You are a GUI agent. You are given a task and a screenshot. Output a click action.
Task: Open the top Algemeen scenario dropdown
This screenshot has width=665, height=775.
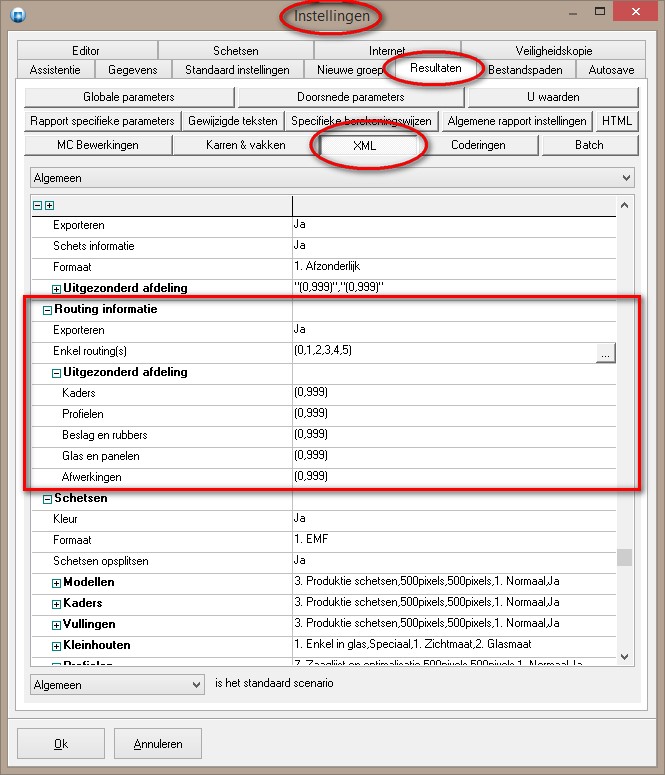pos(332,178)
